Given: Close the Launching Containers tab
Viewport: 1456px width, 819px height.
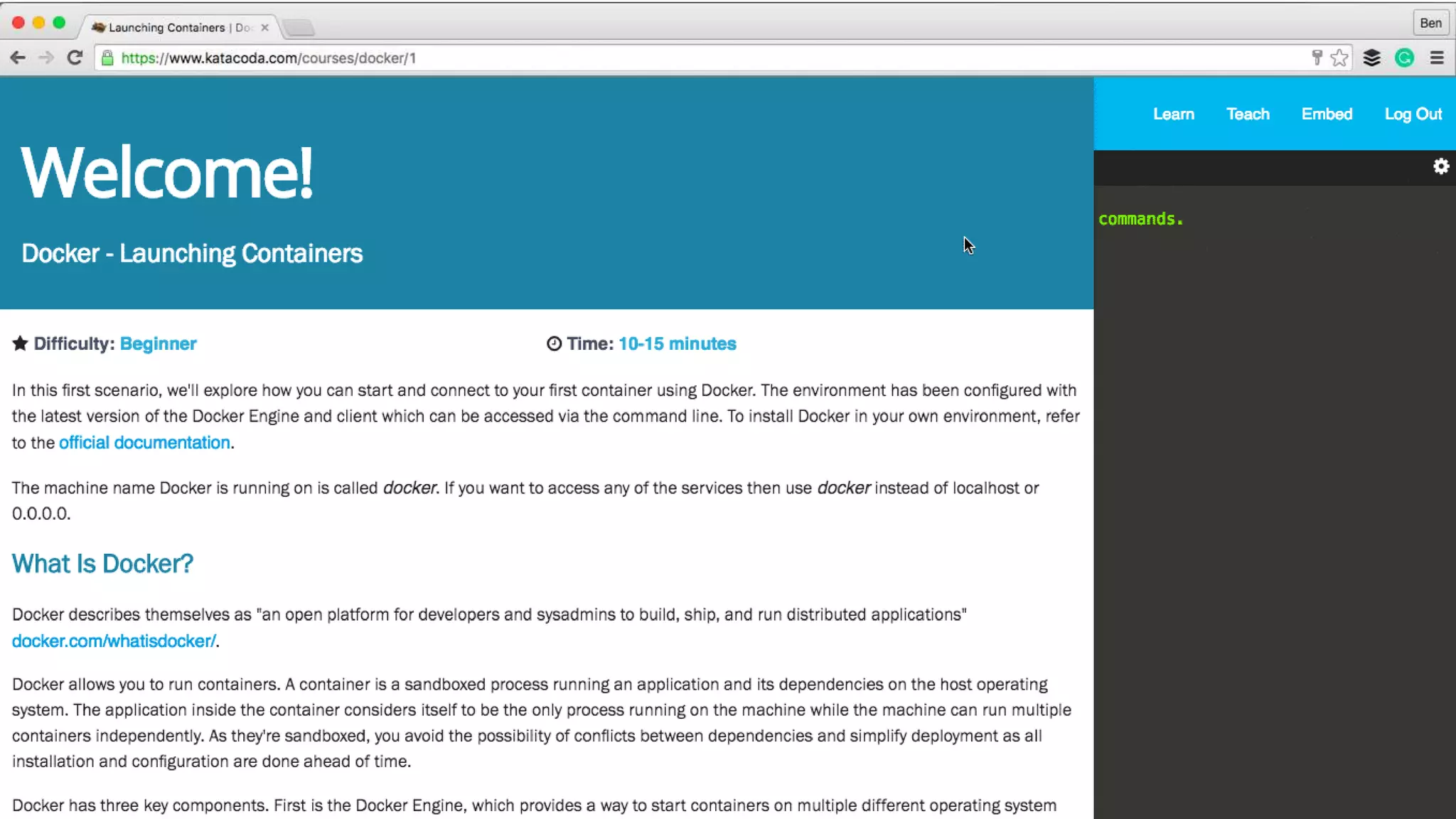Looking at the screenshot, I should coord(264,27).
